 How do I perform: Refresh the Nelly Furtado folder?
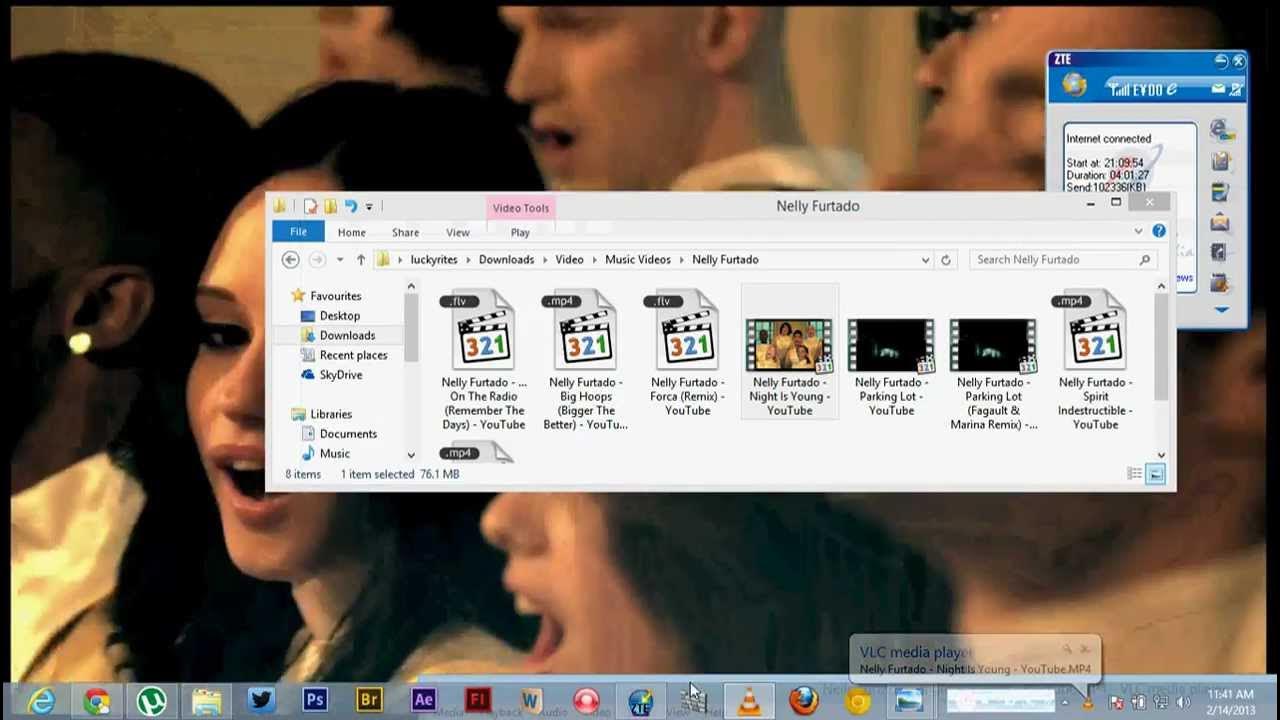tap(946, 260)
